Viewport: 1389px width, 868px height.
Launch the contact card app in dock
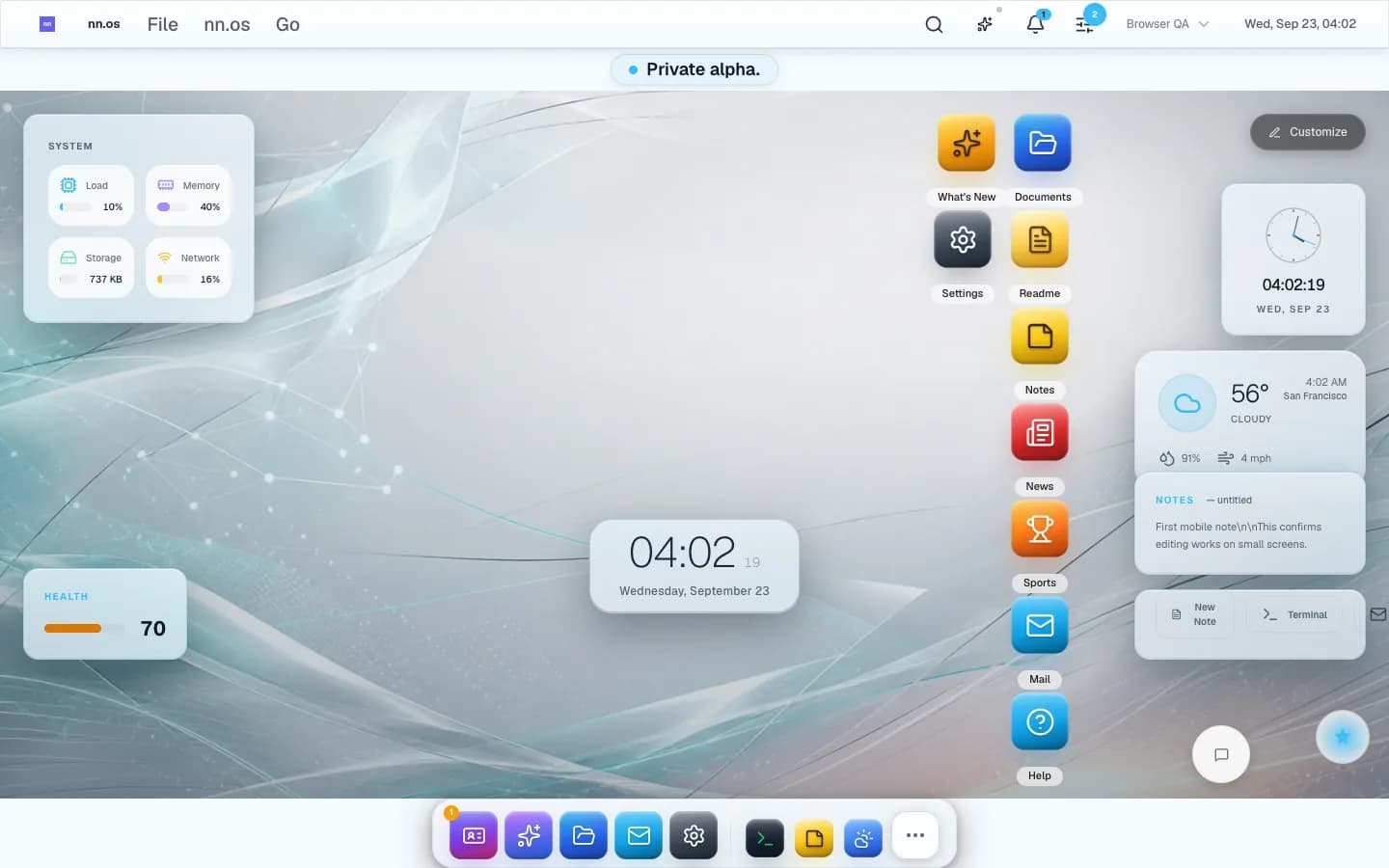pos(474,836)
